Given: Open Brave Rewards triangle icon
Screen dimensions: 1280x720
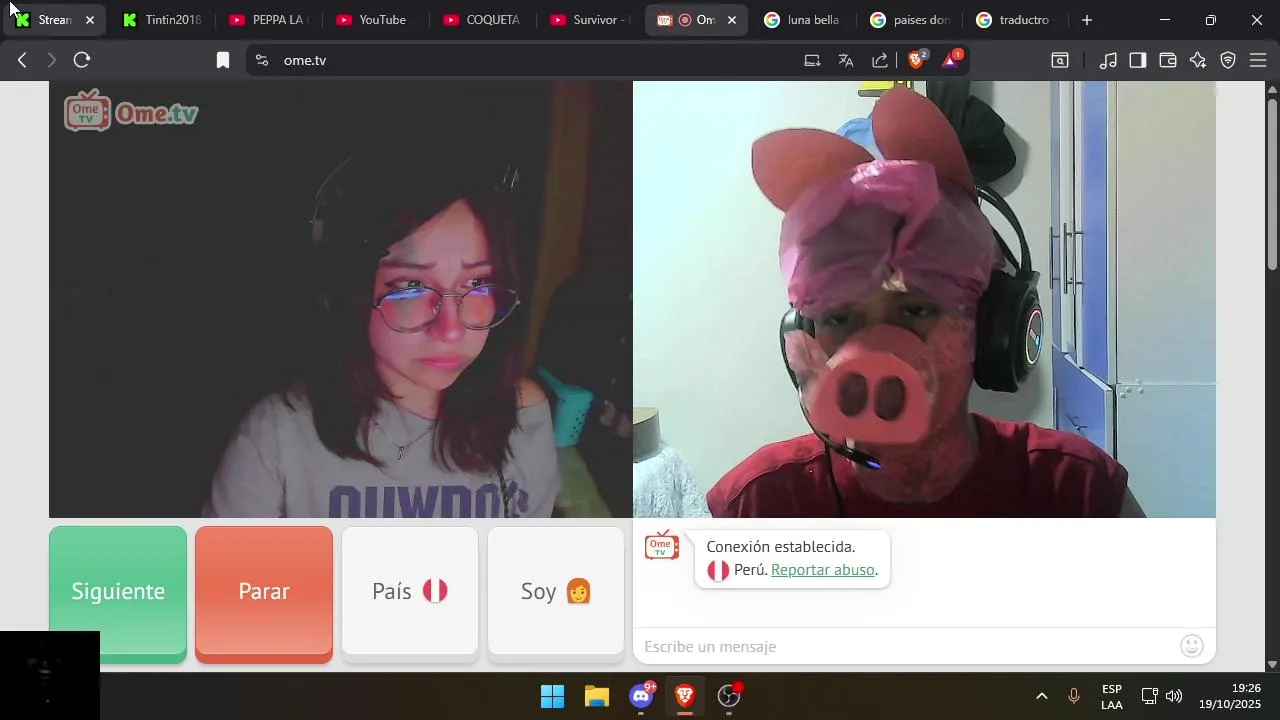Looking at the screenshot, I should click(x=951, y=59).
